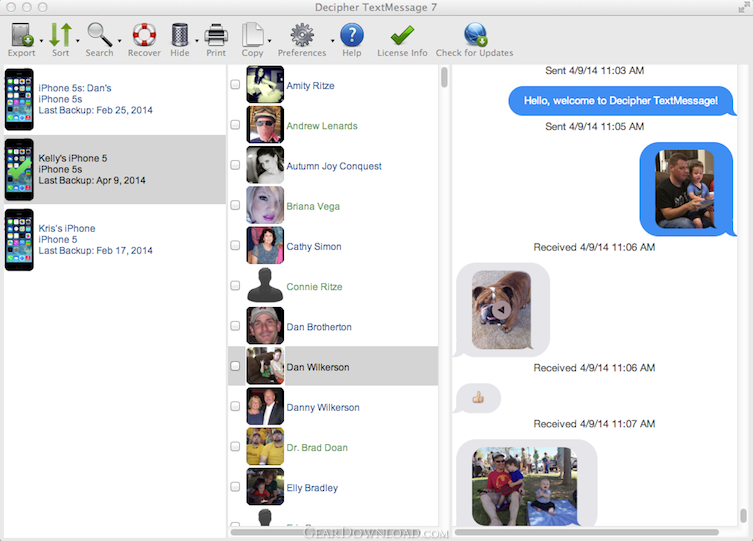Click Dr. Brad Doan contact photo
The image size is (753, 541).
coord(265,447)
